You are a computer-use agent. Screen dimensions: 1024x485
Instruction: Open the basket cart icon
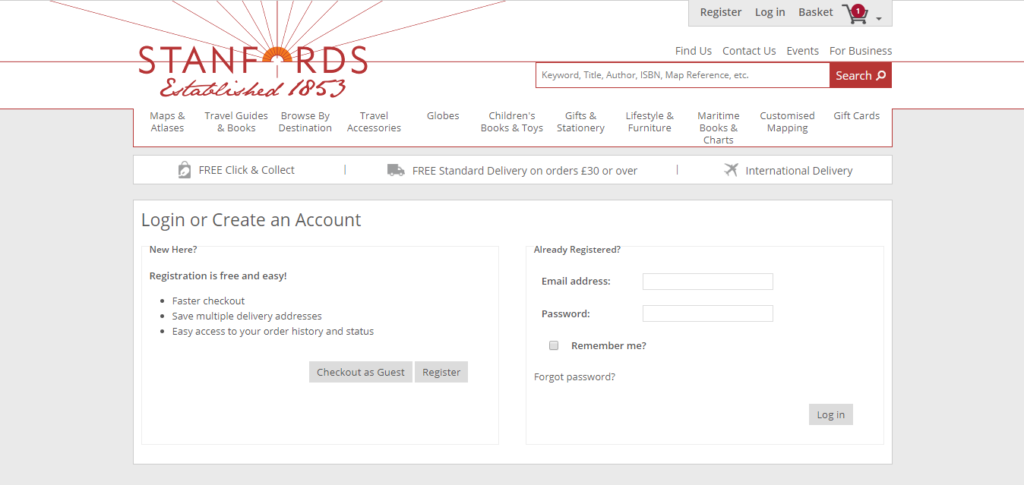click(855, 14)
